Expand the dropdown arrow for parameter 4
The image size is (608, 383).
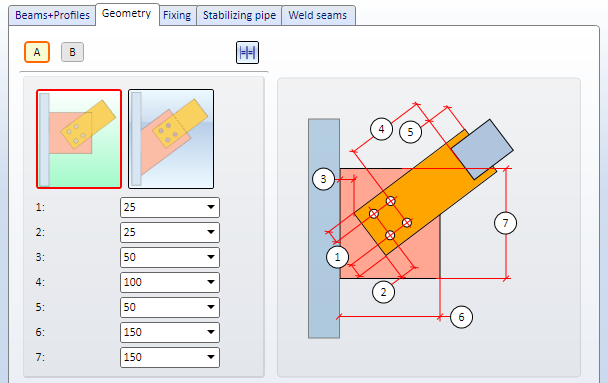(211, 282)
